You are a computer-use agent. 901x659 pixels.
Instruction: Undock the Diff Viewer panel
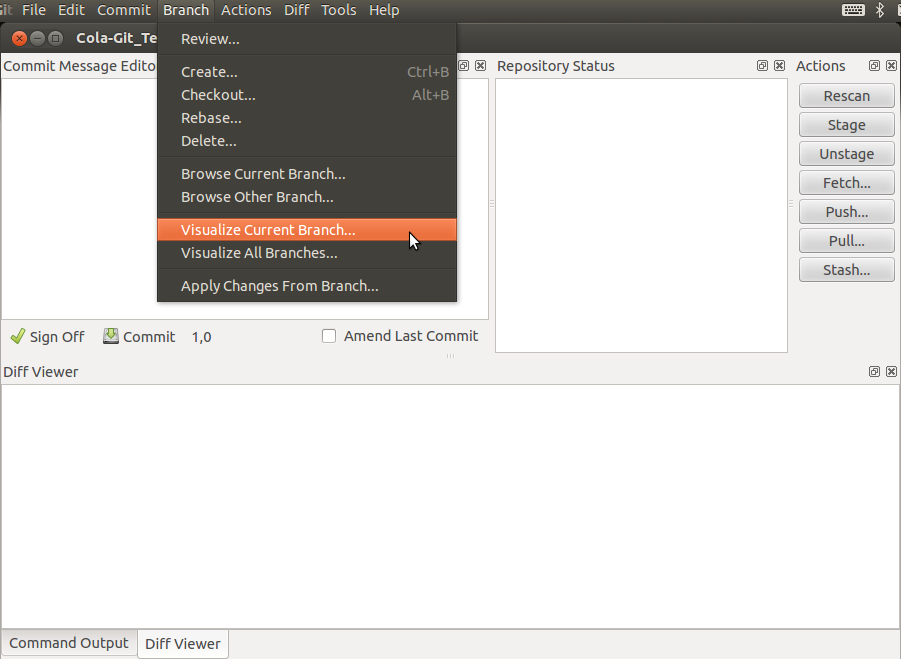pyautogui.click(x=874, y=371)
